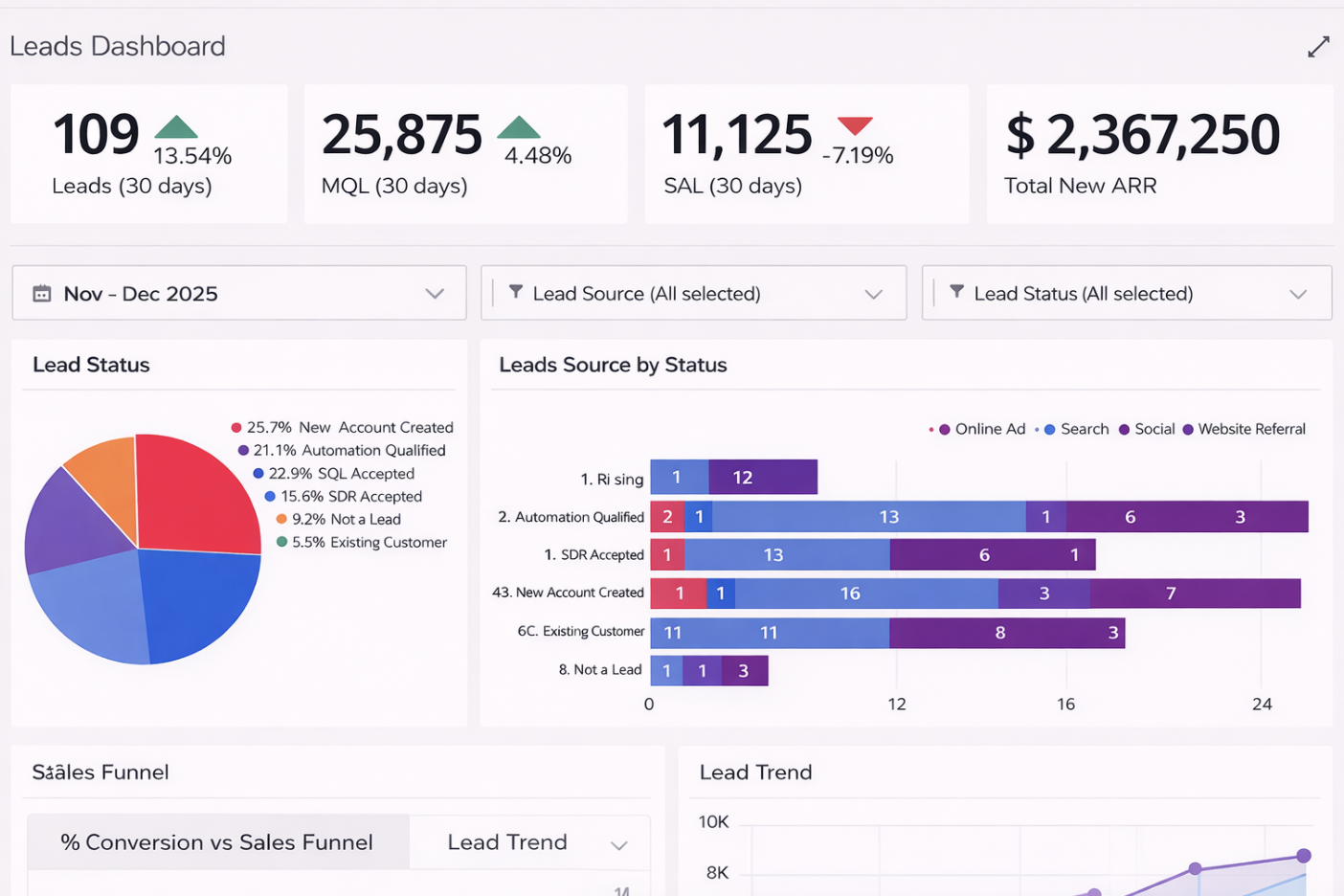This screenshot has width=1344, height=896.
Task: Click the filter icon beside Lead Status
Action: [x=956, y=293]
